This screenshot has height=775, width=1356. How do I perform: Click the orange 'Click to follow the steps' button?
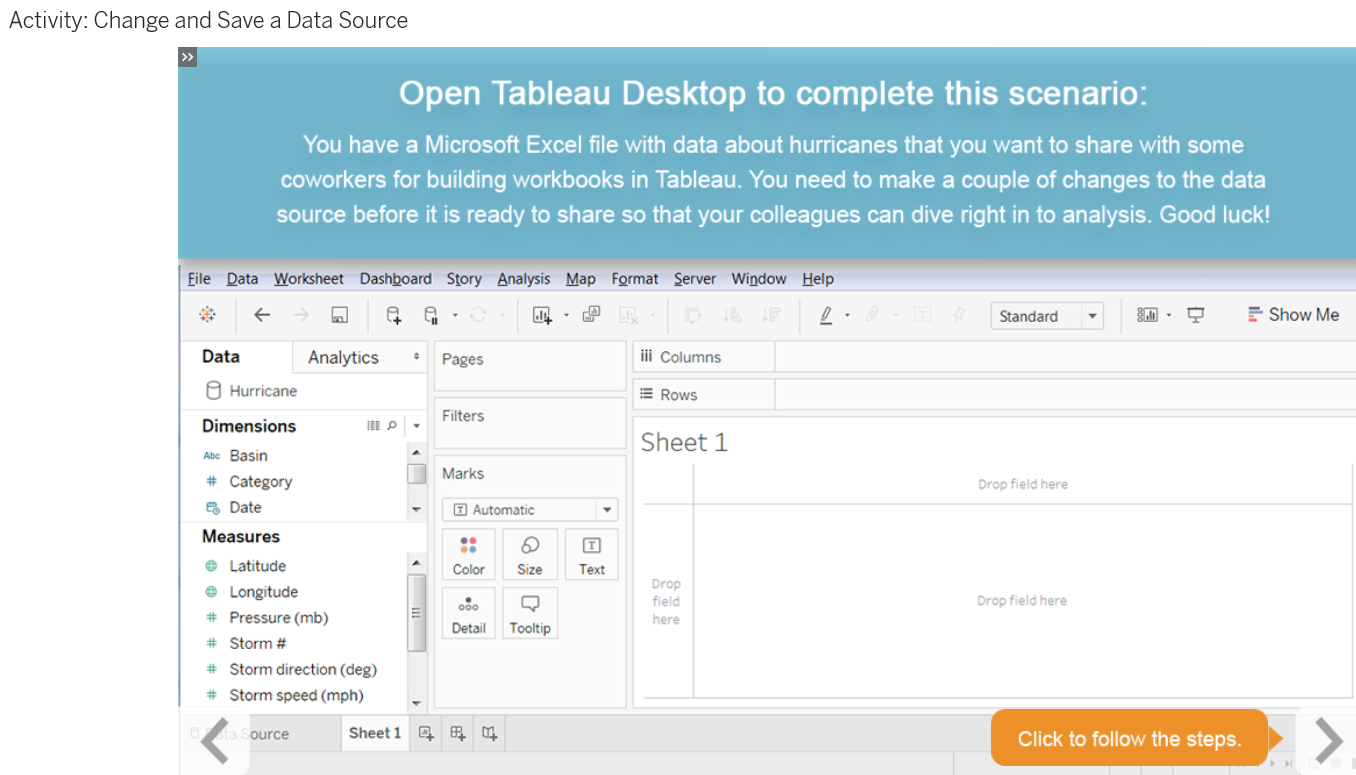1129,739
